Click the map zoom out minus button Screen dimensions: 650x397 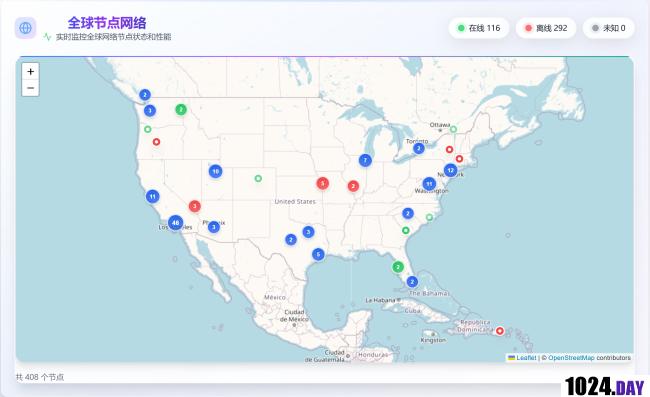pos(30,88)
